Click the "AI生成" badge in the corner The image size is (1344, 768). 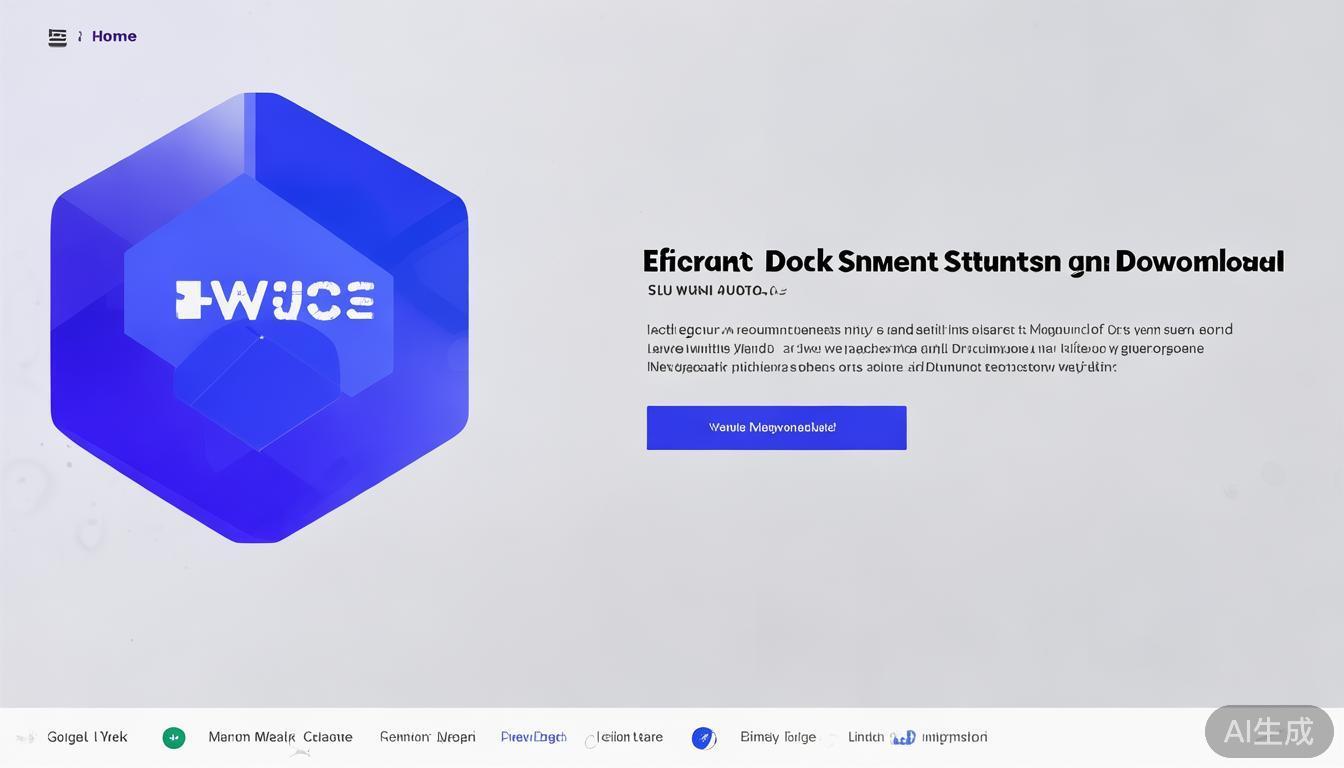coord(1268,731)
